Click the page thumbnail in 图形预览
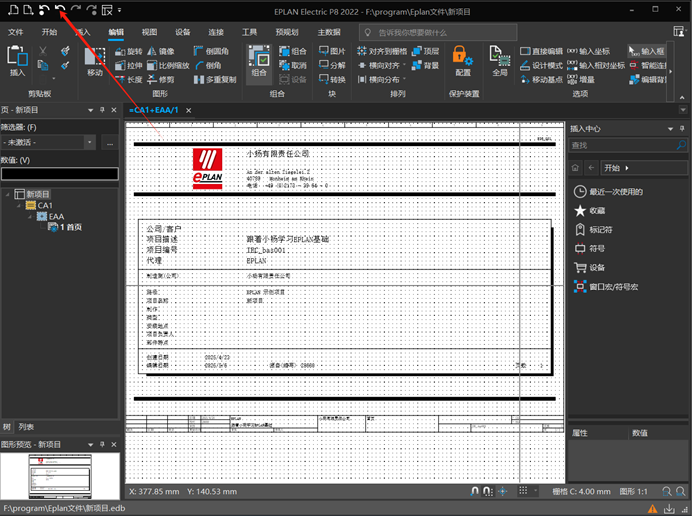This screenshot has width=692, height=516. tap(60, 476)
